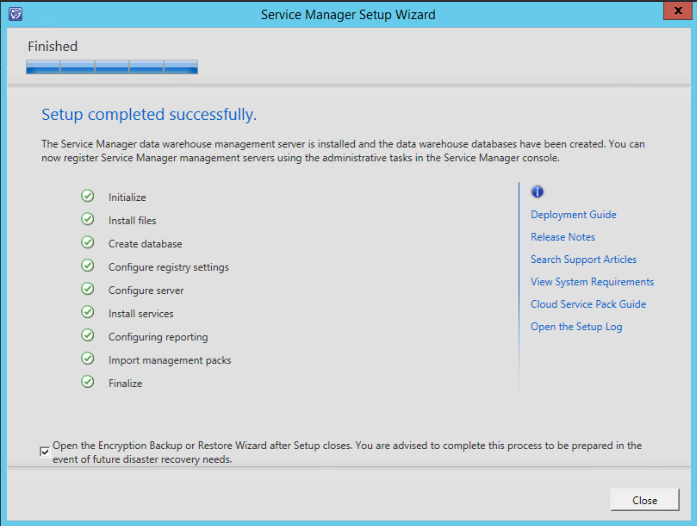The image size is (697, 526).
Task: Click the green checkmark next to Install files
Action: click(x=88, y=220)
